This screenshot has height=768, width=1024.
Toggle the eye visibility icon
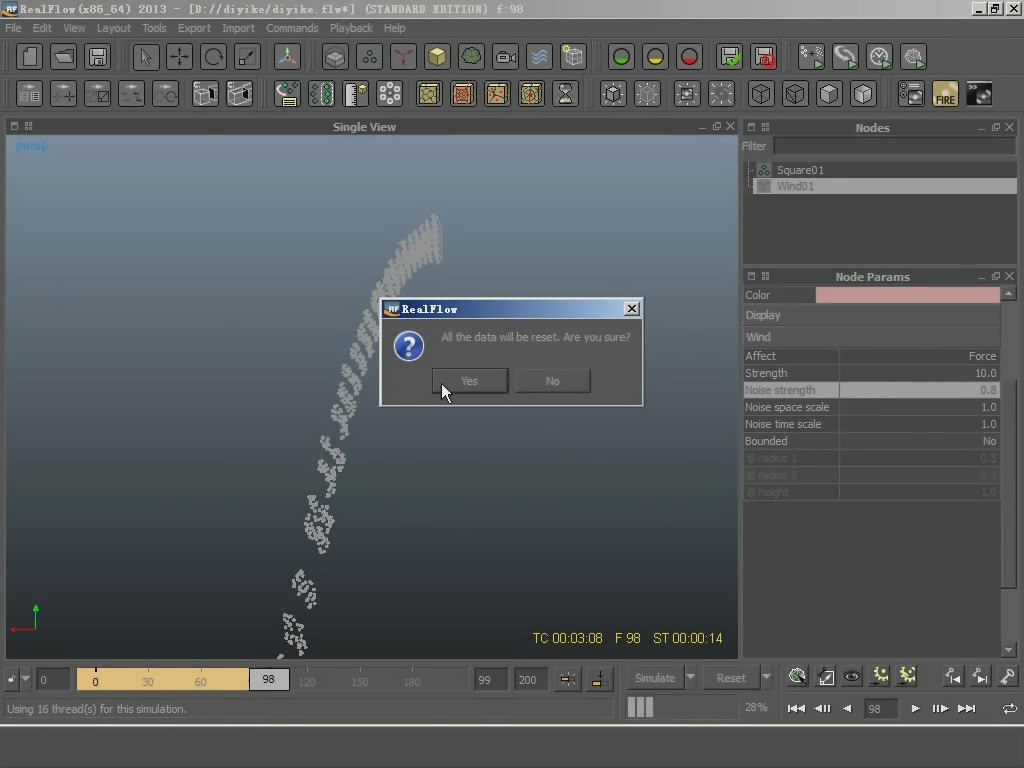(x=852, y=677)
